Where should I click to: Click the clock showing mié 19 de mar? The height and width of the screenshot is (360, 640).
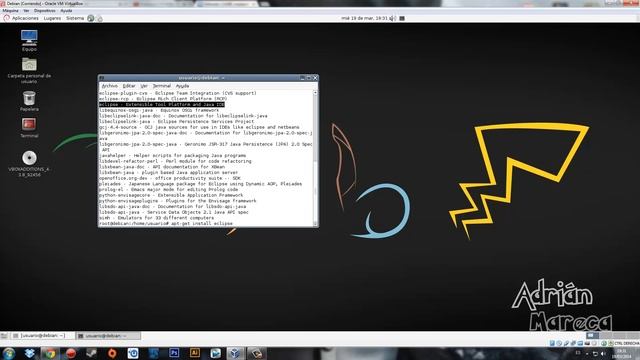coord(364,18)
